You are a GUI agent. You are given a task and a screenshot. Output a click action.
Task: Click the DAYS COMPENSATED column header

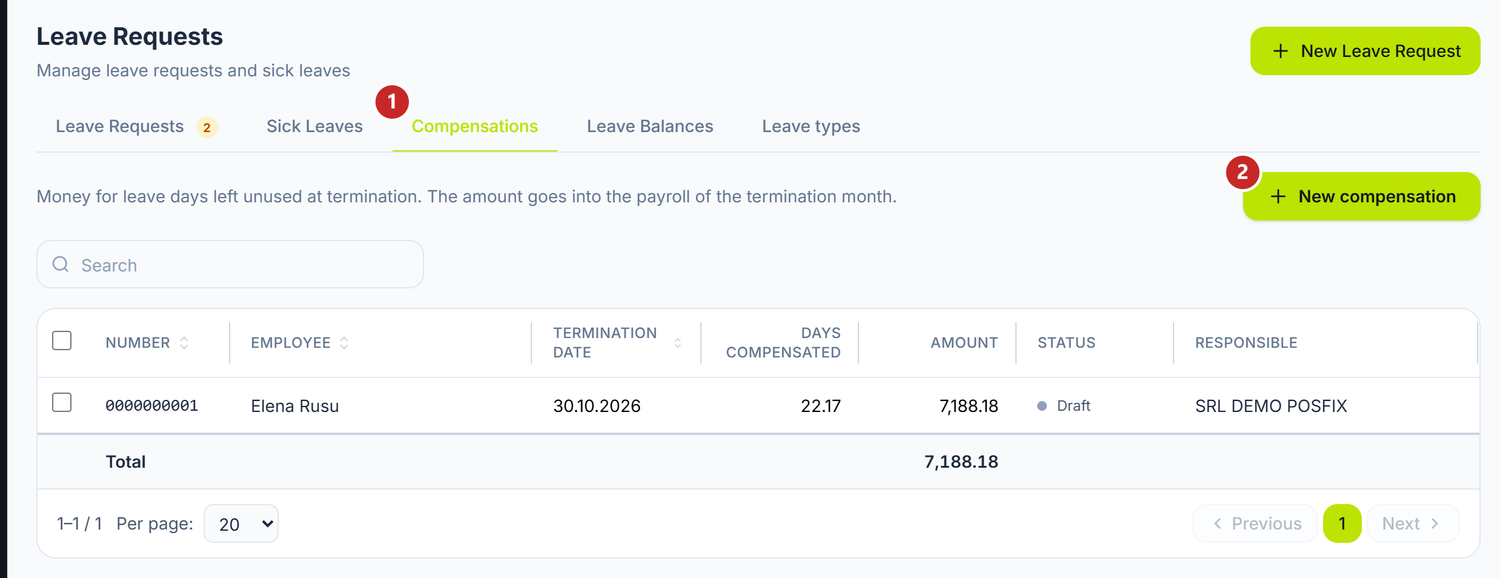(x=783, y=343)
